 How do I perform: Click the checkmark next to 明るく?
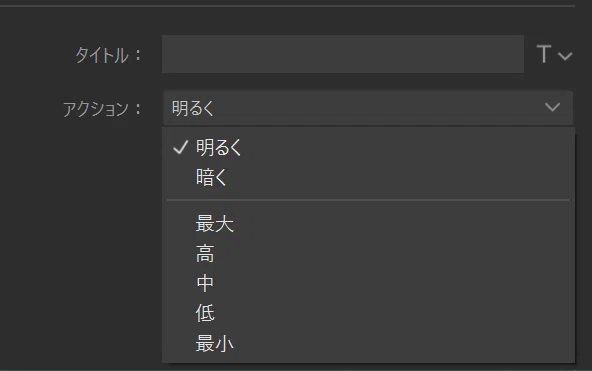[180, 148]
